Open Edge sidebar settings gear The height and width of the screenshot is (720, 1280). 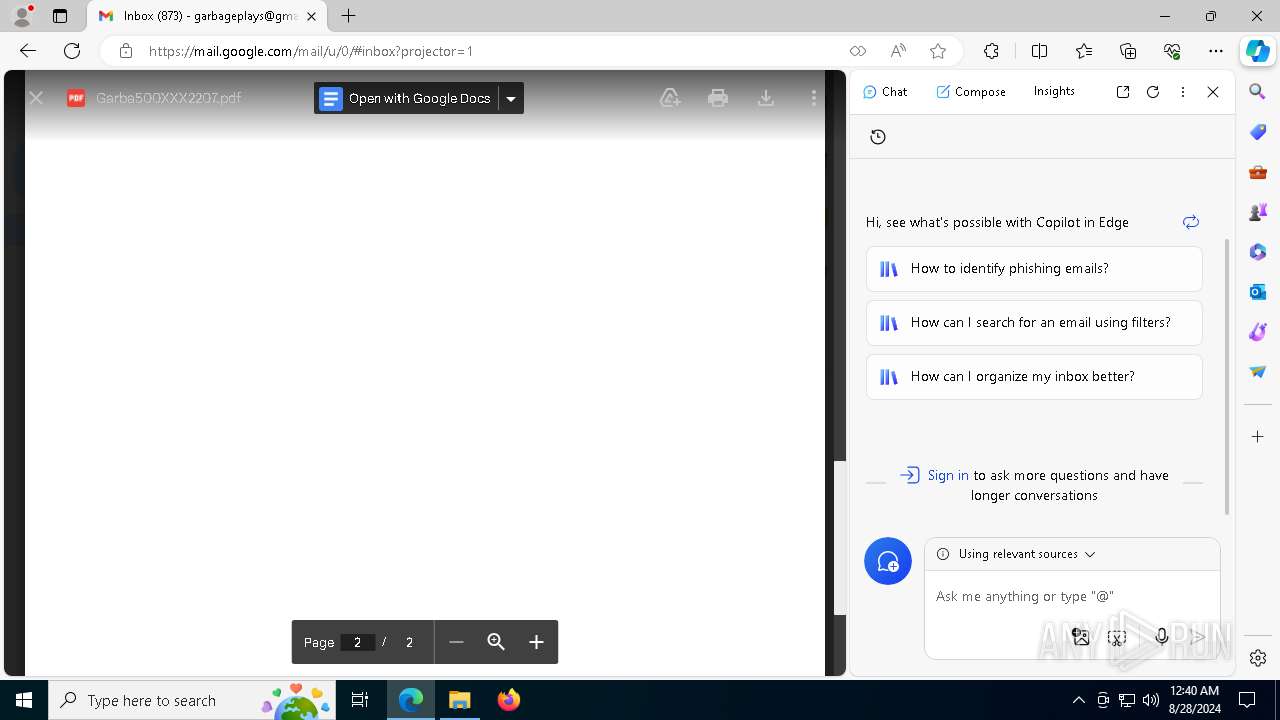tap(1258, 658)
